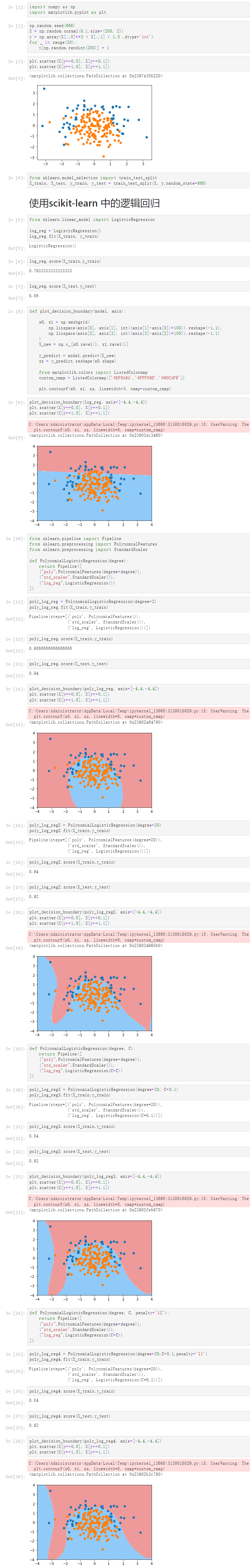
Task: Click the Out[7] value 0.86
Action: (33, 296)
